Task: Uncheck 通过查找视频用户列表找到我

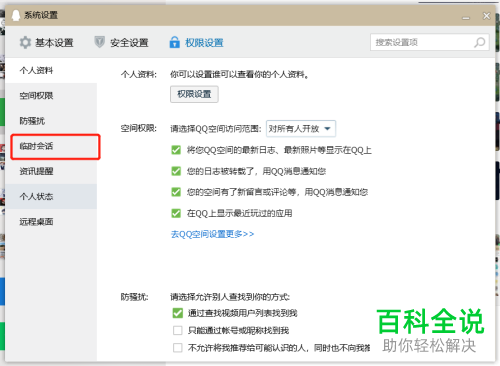Action: pos(178,313)
